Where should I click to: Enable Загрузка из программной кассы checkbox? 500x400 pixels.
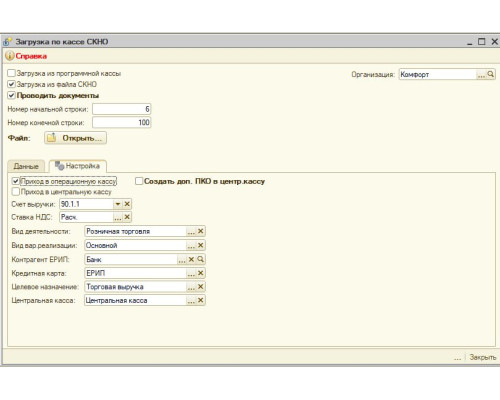pyautogui.click(x=11, y=73)
